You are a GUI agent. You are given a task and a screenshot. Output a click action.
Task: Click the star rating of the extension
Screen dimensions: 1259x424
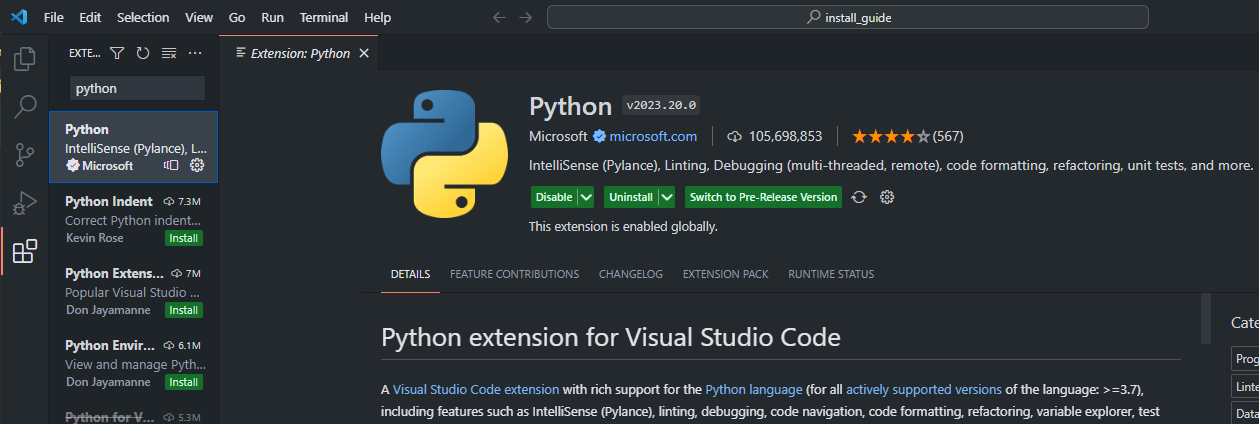click(x=890, y=136)
